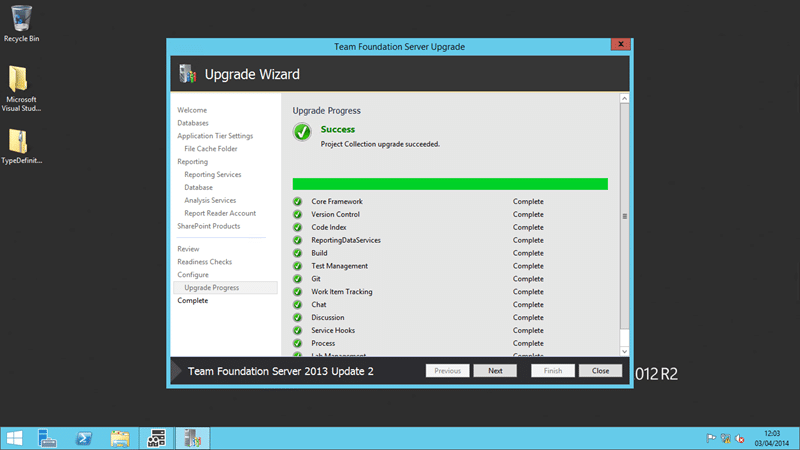Click the check icon beside Build
The width and height of the screenshot is (800, 450).
[297, 253]
